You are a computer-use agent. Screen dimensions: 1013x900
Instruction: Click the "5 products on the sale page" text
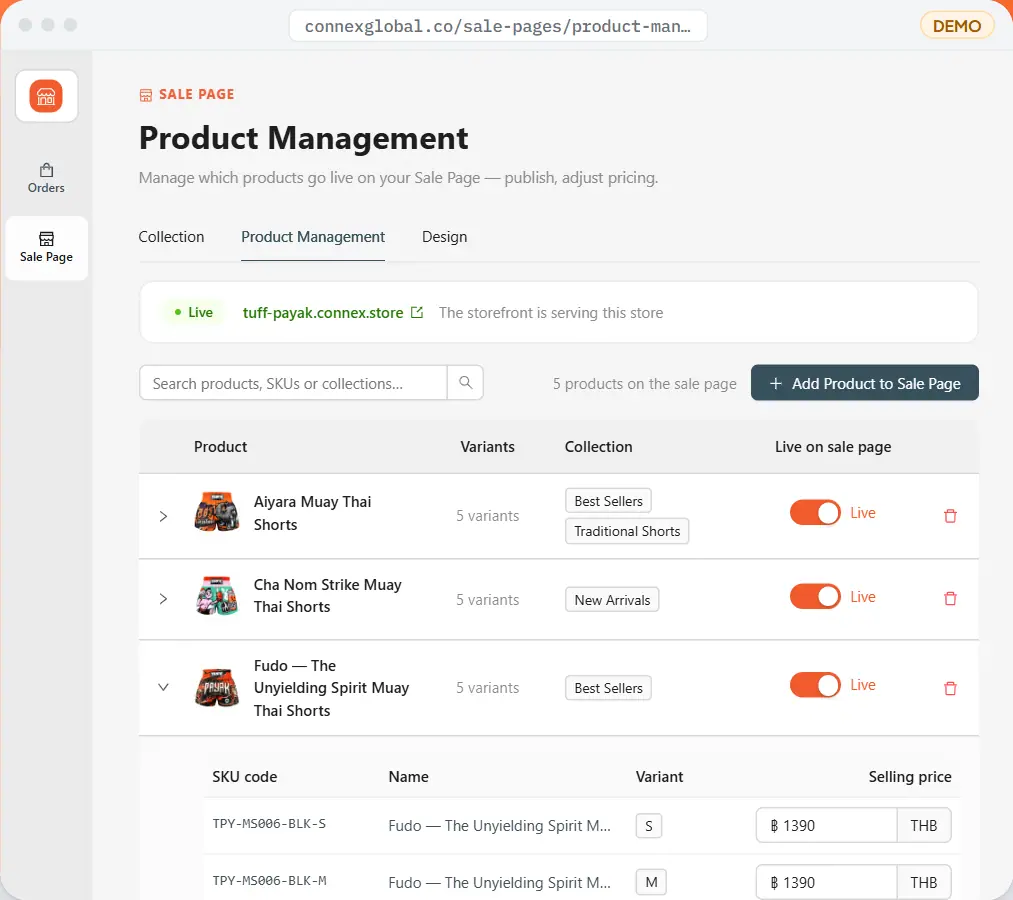(644, 384)
